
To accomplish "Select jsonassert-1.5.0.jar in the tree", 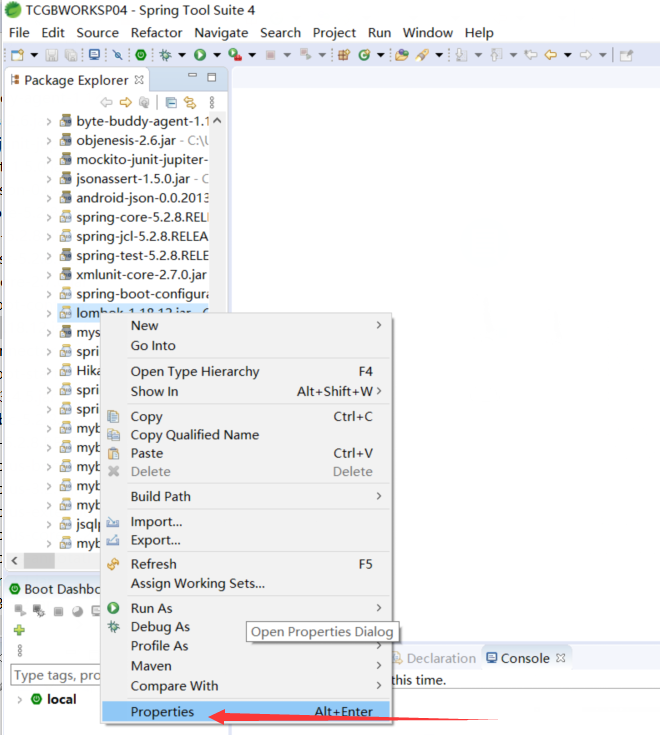I will pos(133,179).
